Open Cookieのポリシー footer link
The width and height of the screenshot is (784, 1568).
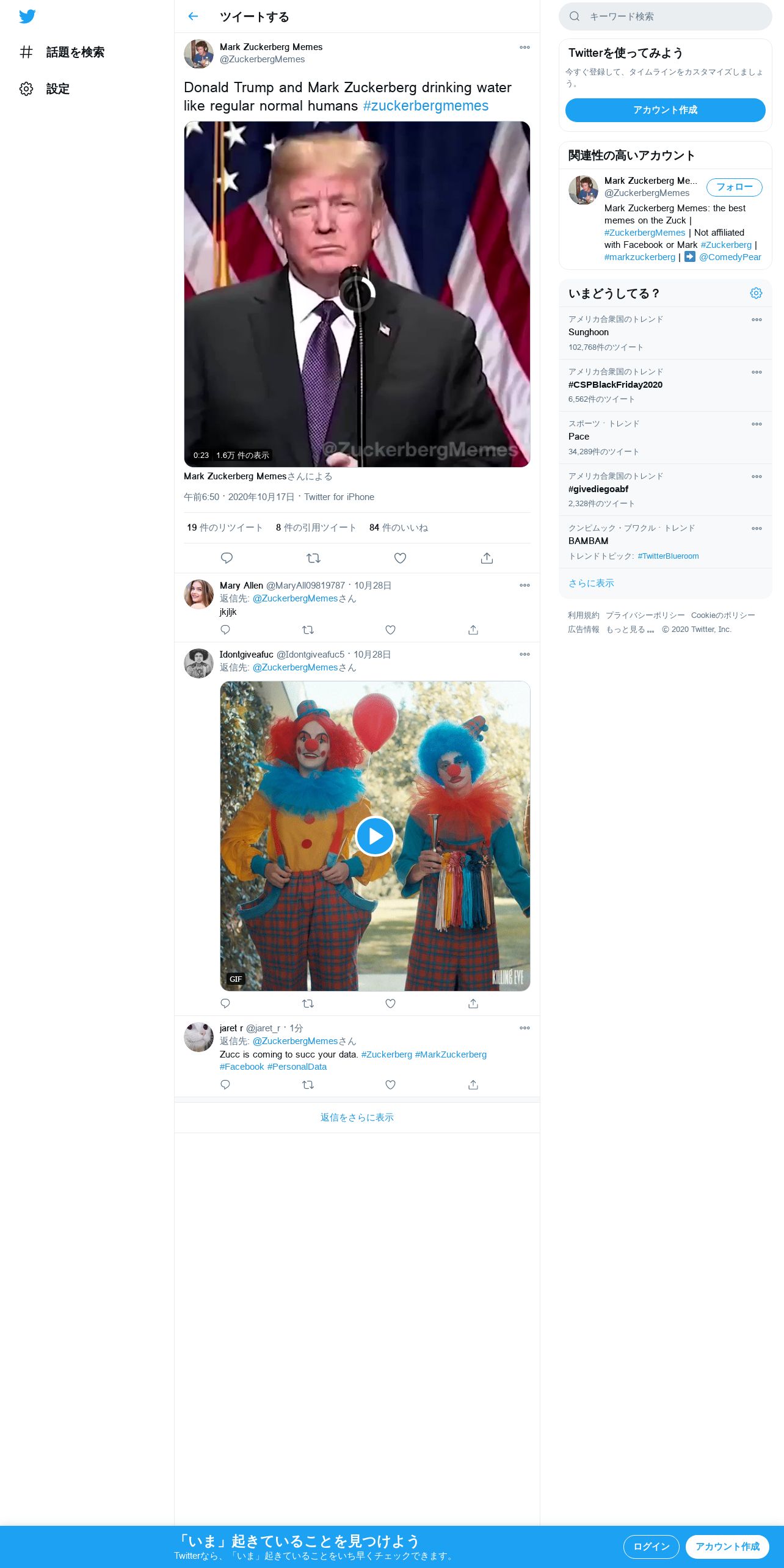tap(723, 615)
